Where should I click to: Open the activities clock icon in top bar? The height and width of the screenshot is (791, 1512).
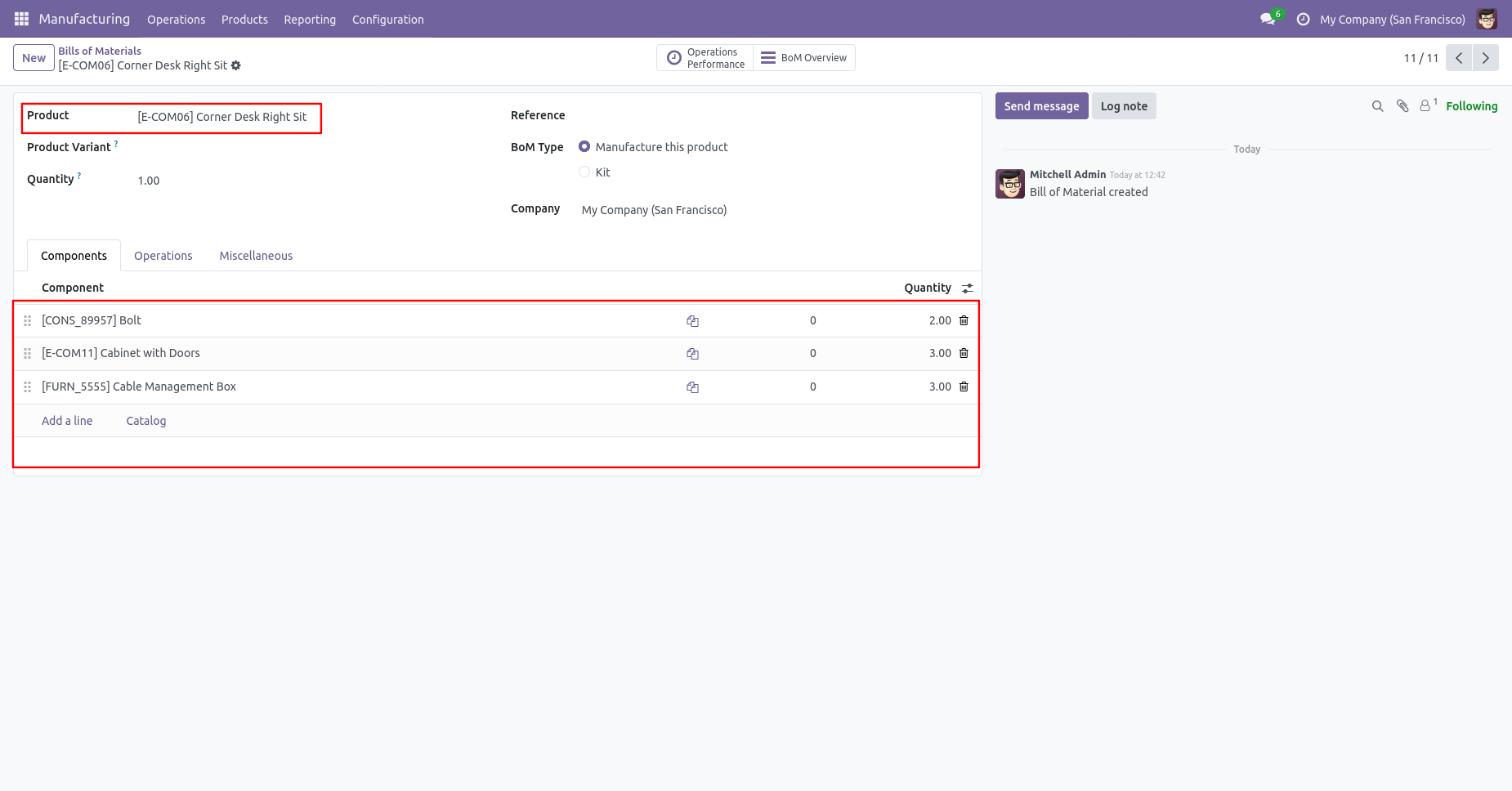pyautogui.click(x=1303, y=19)
